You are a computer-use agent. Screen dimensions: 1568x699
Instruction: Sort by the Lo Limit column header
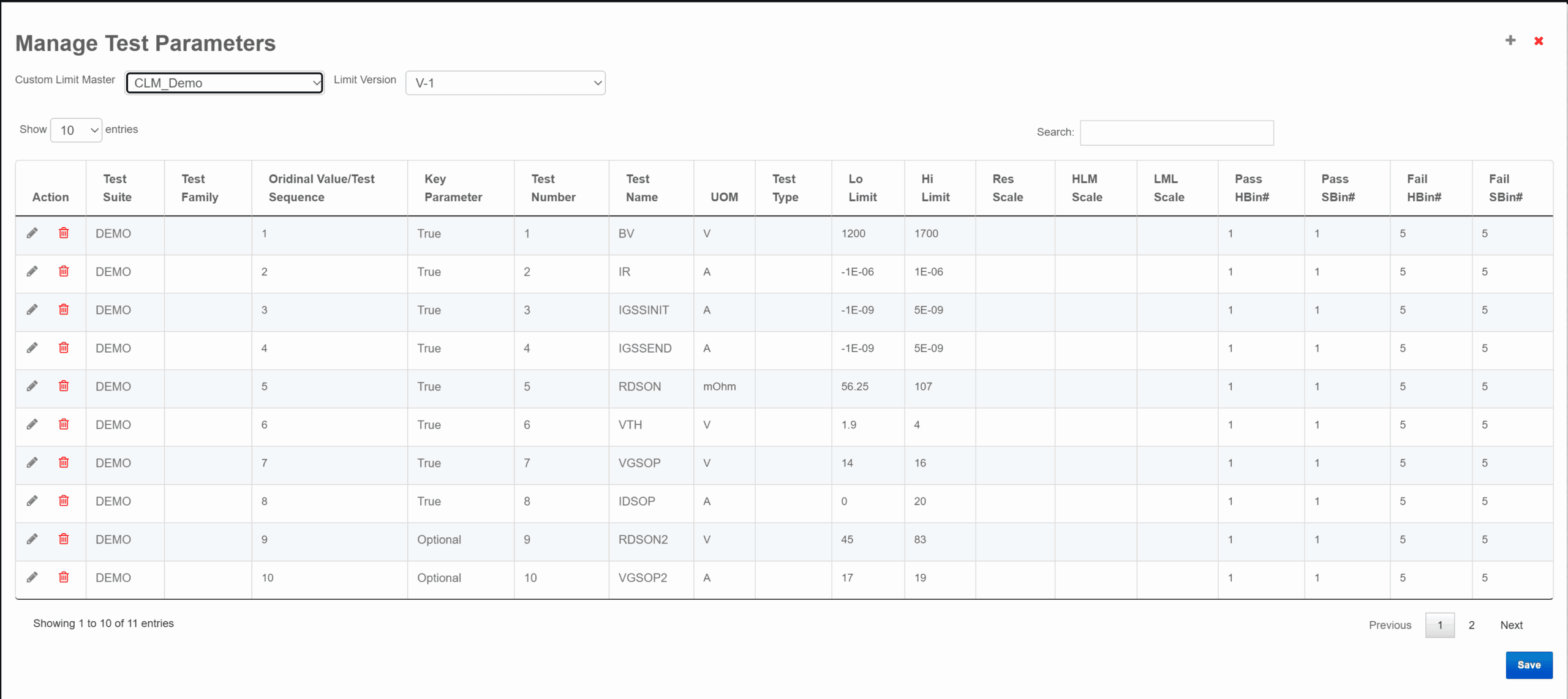(862, 188)
